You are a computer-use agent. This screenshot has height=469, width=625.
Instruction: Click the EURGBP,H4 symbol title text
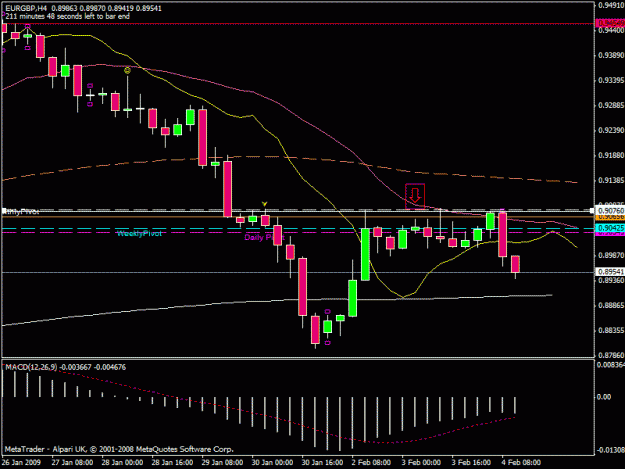[x=27, y=8]
